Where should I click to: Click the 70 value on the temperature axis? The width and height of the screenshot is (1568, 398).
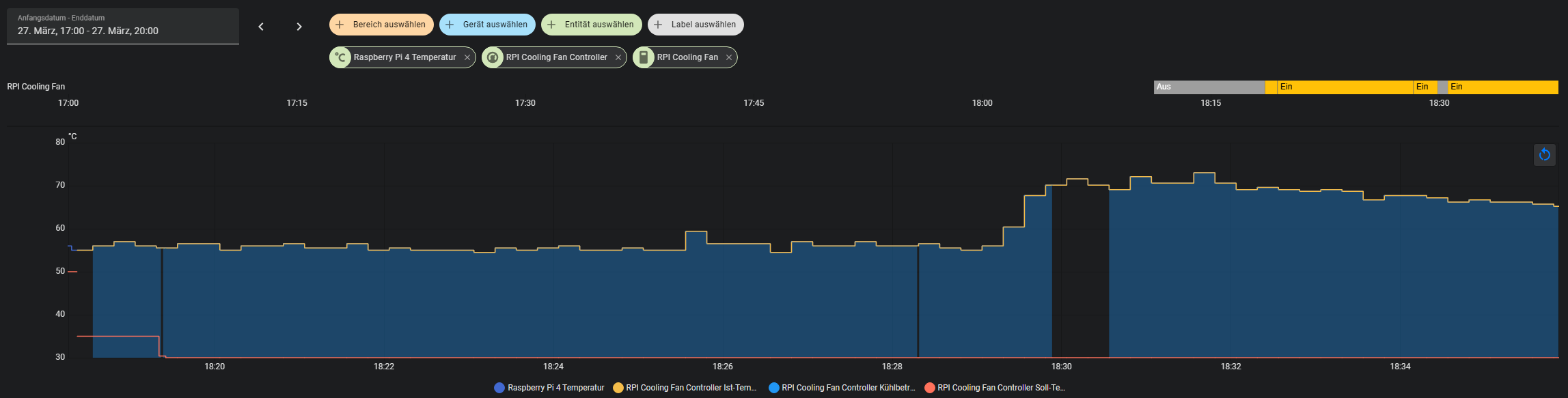tap(60, 185)
